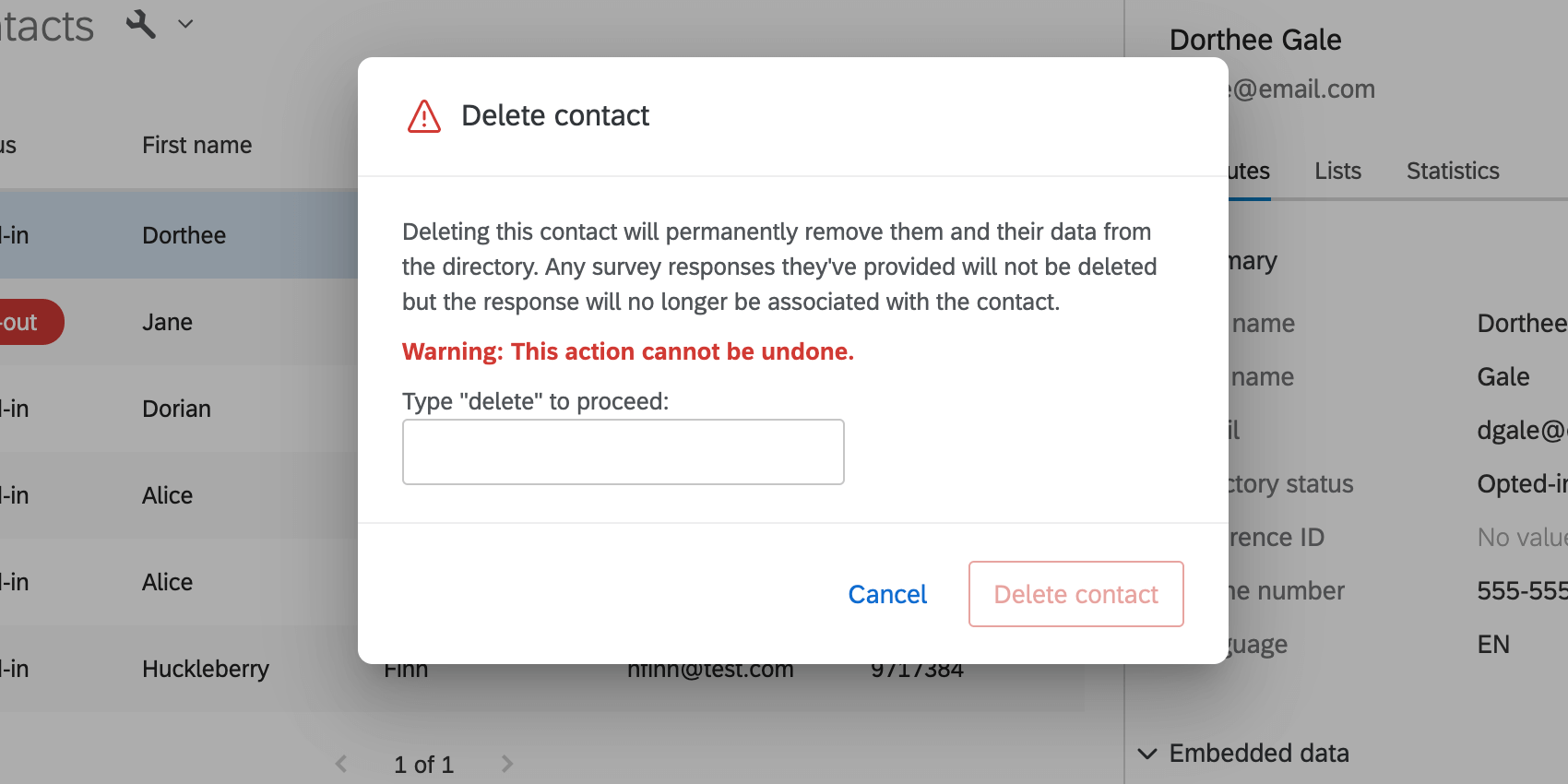Select the Jane contact row
Viewport: 1568px width, 784px height.
tap(167, 322)
